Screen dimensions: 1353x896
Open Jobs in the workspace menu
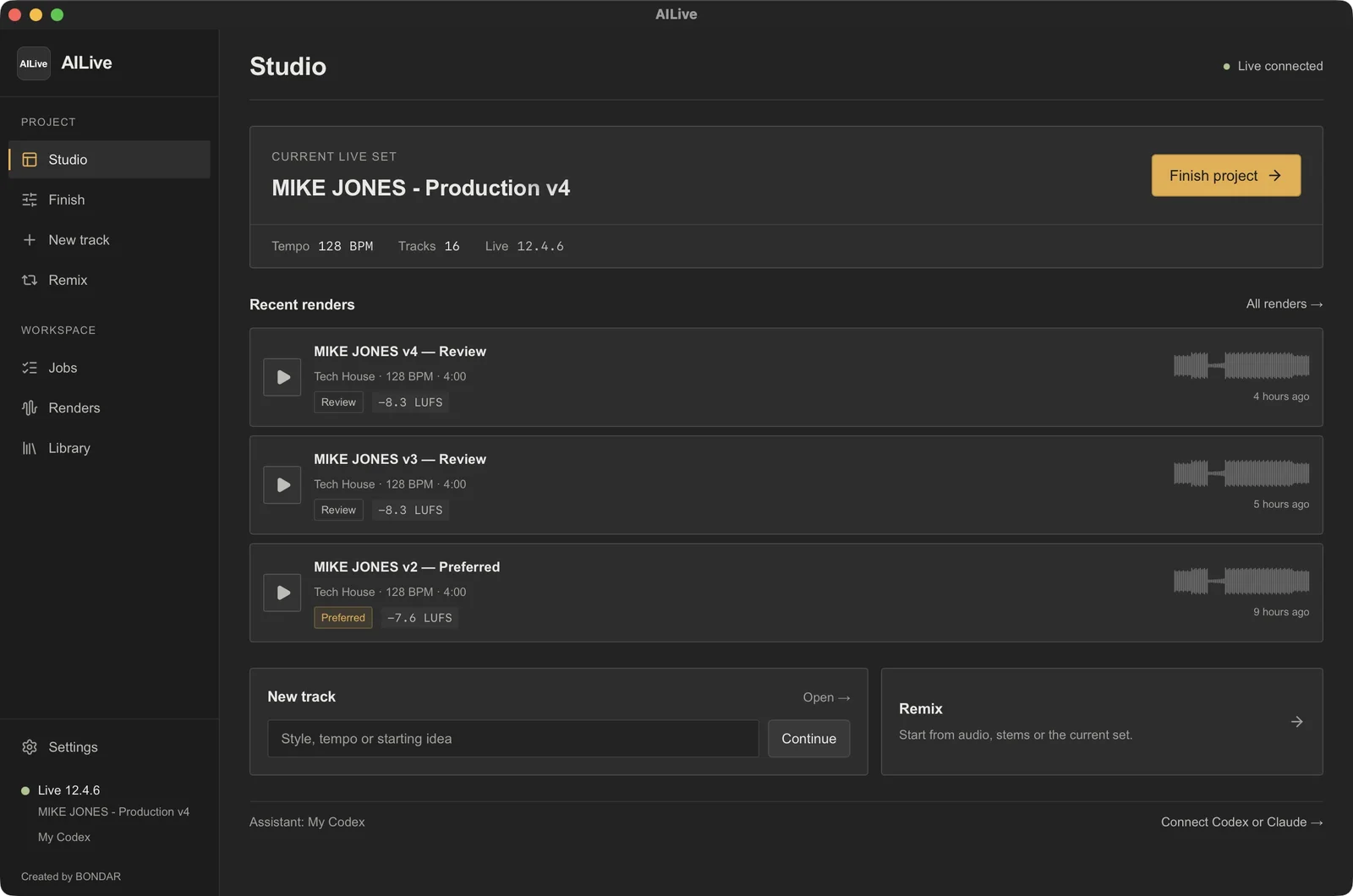click(109, 368)
